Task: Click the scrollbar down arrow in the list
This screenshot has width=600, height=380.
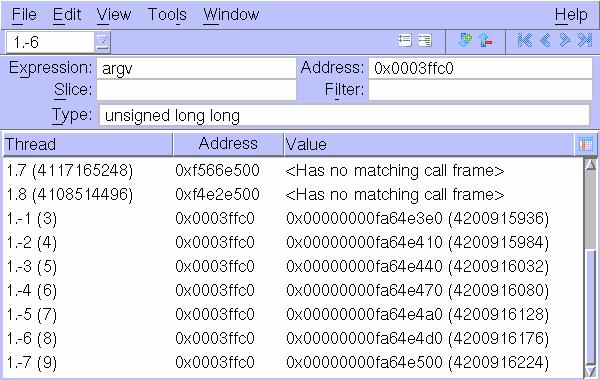Action: [591, 371]
